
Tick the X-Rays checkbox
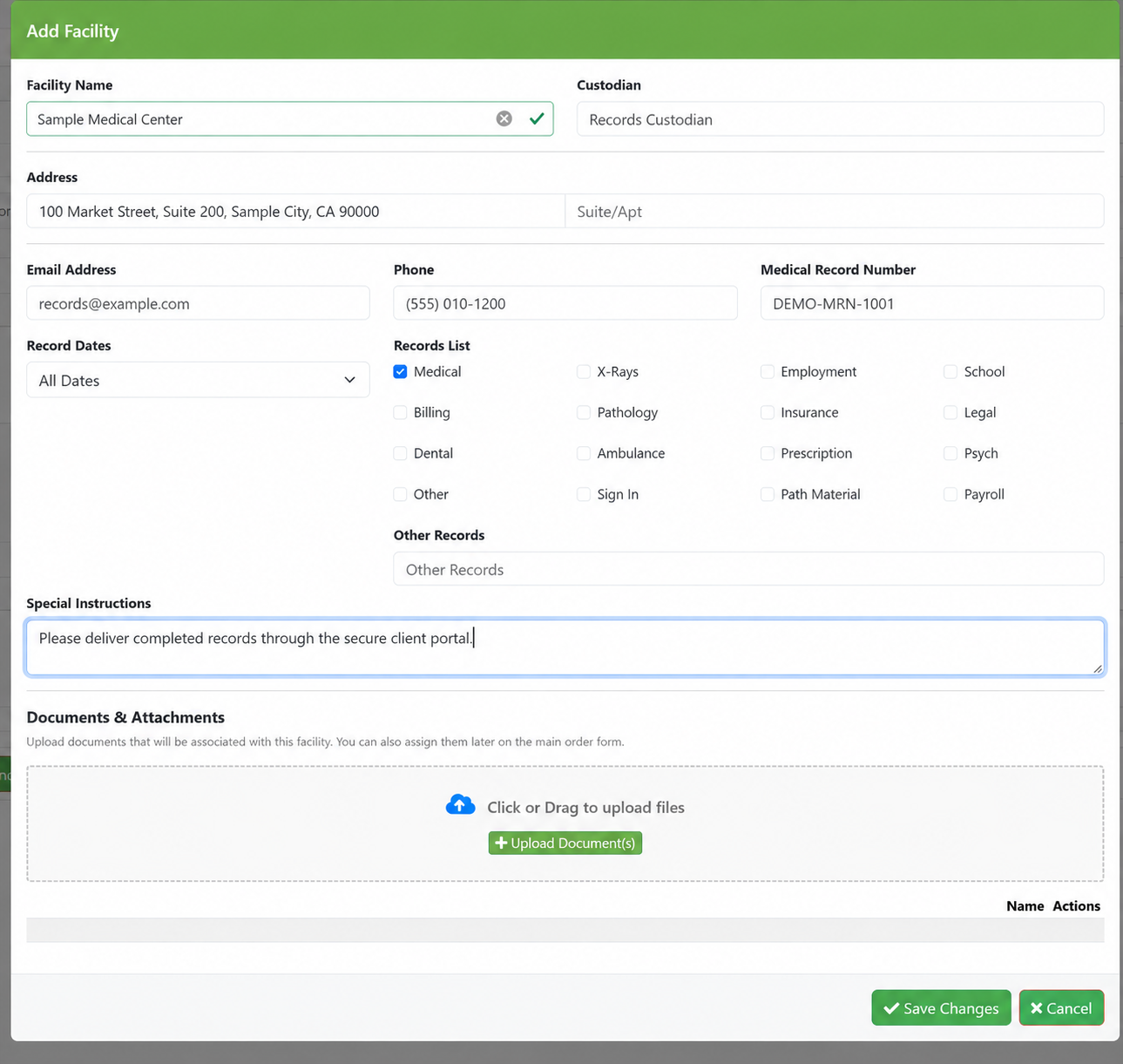tap(584, 371)
